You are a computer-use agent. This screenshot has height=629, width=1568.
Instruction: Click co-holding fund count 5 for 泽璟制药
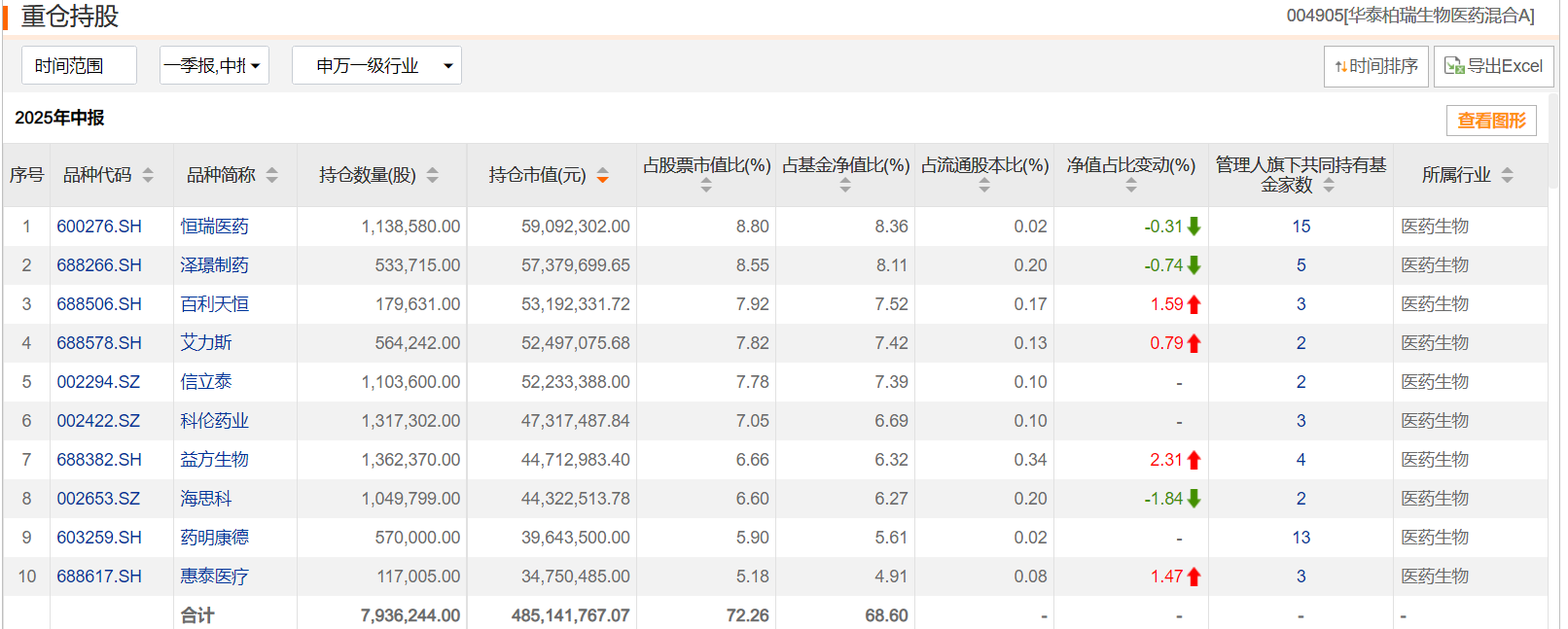(x=1301, y=265)
